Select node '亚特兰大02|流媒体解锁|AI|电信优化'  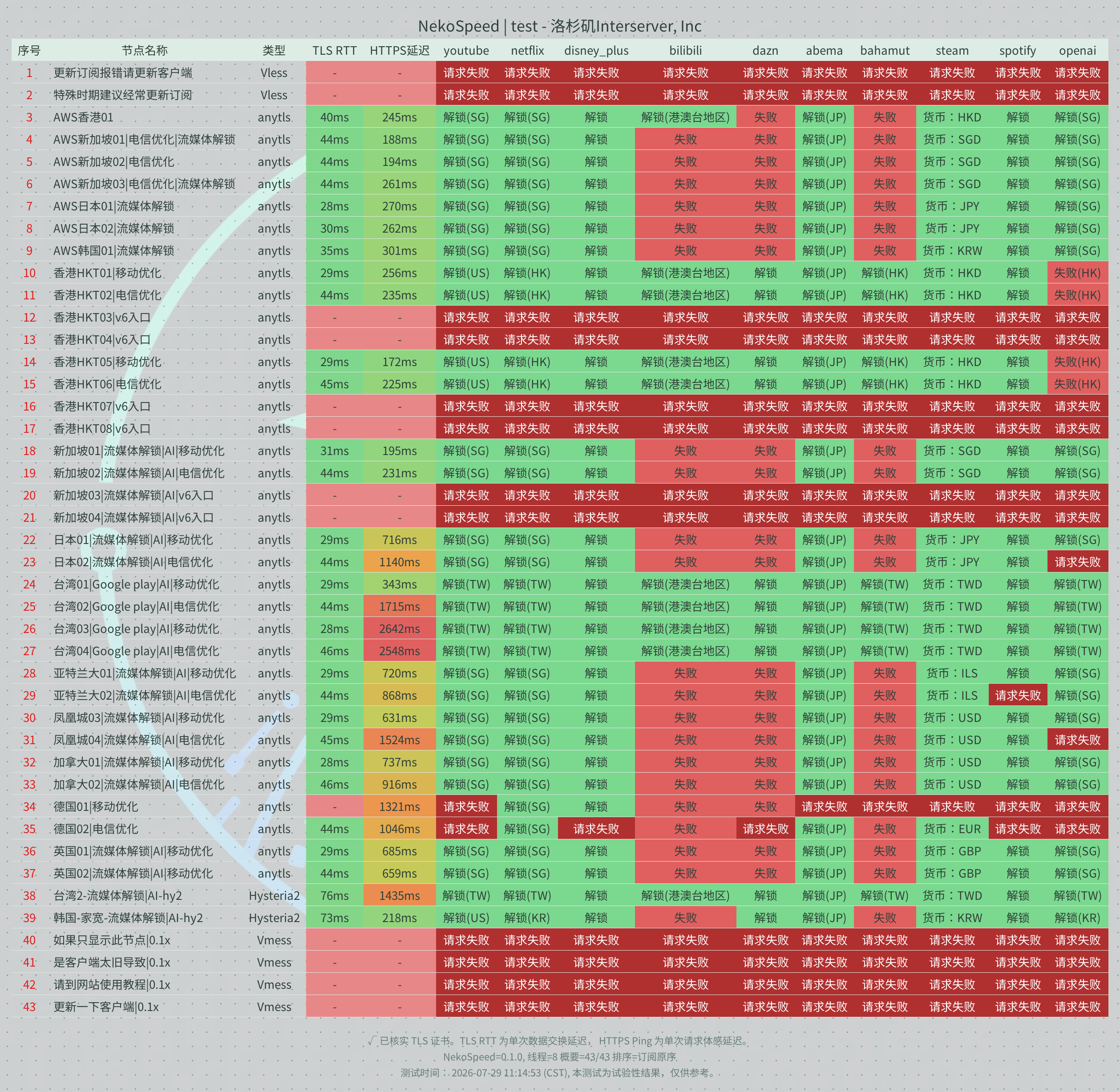tap(145, 695)
